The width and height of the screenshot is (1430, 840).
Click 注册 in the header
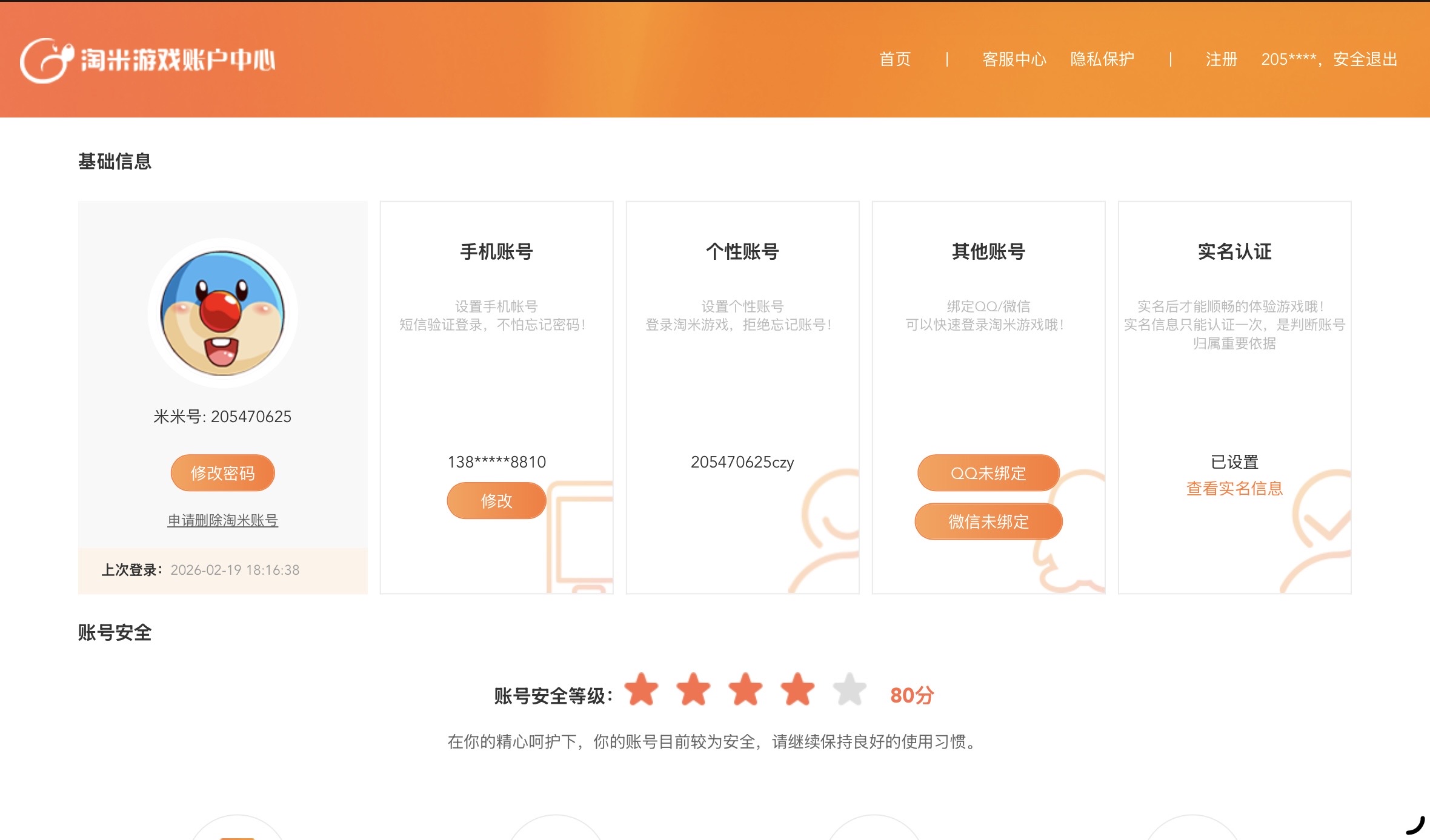click(x=1221, y=59)
